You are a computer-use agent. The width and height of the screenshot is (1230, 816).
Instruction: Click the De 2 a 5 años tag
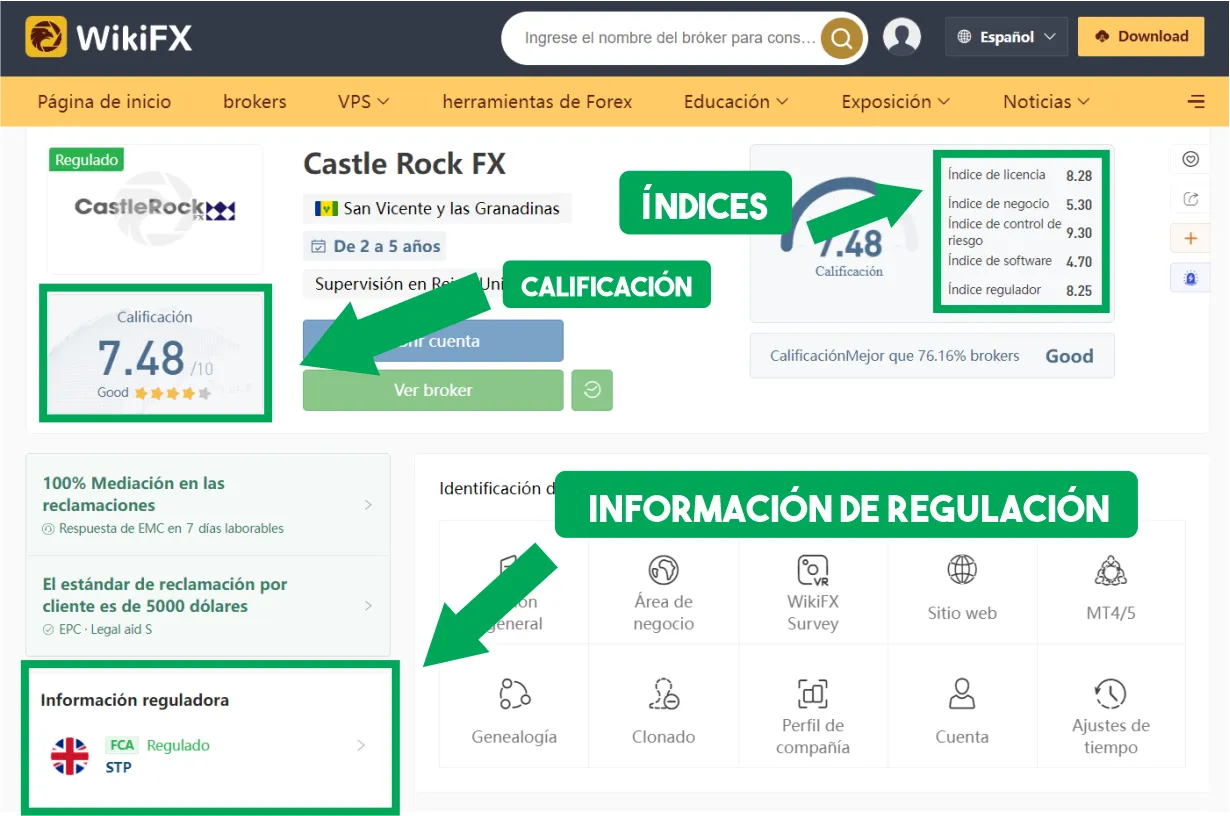tap(375, 246)
